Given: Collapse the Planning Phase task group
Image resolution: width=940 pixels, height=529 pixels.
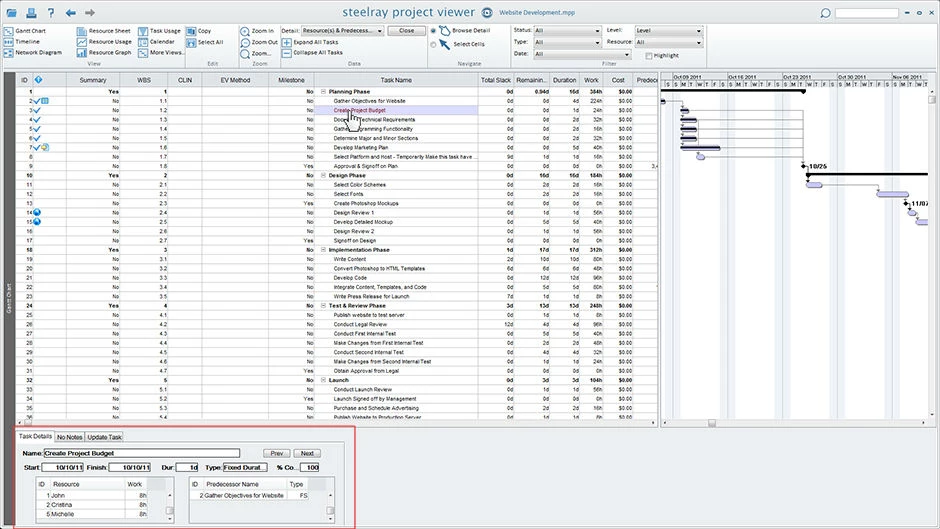Looking at the screenshot, I should 322,91.
